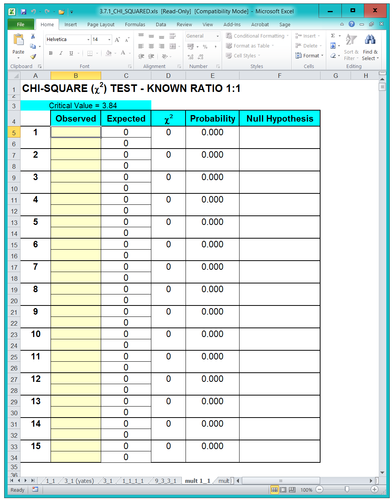Click the Save icon in Quick Access Toolbar

[23, 11]
